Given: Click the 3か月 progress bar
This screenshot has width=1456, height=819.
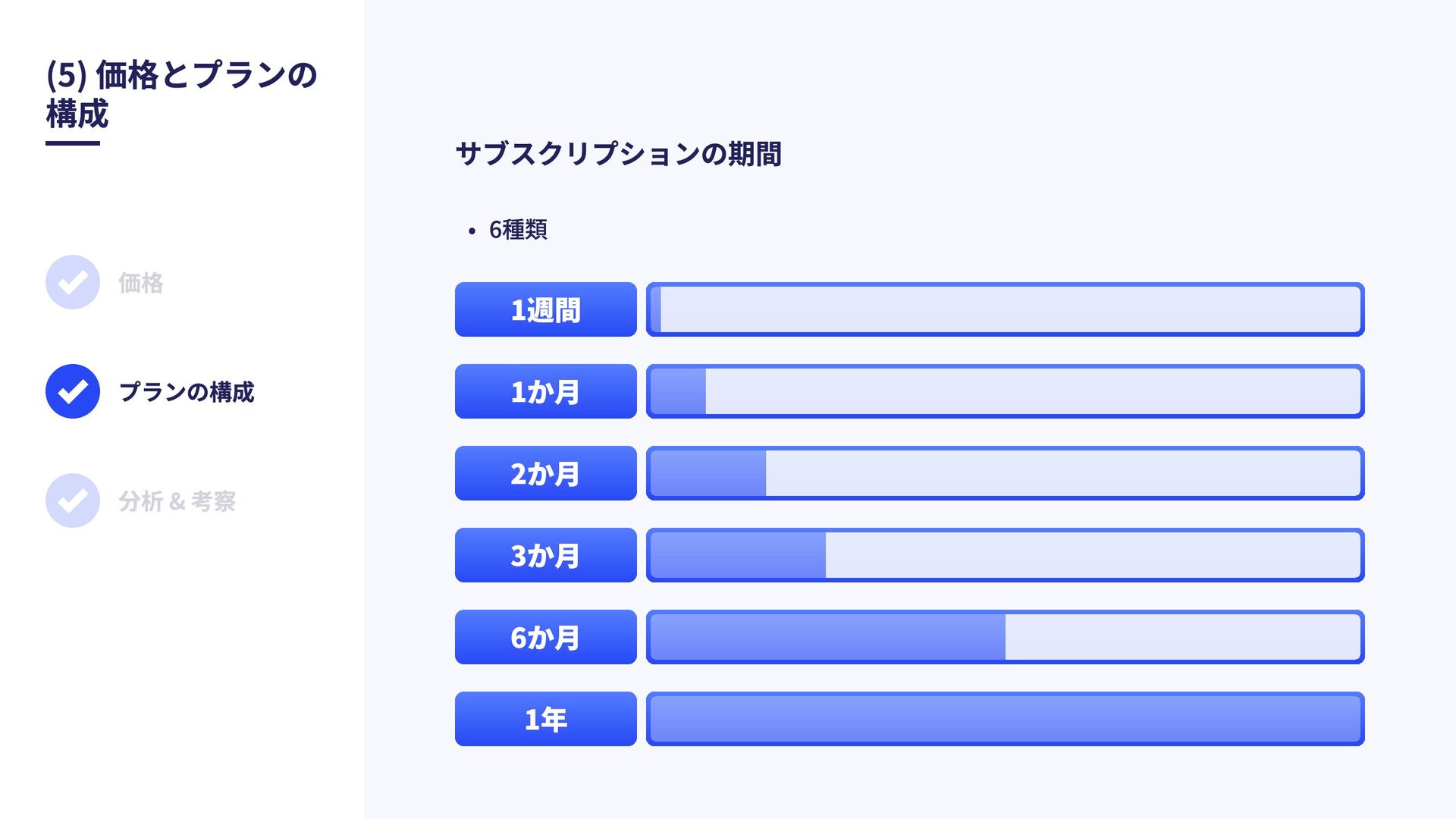Looking at the screenshot, I should (1006, 555).
